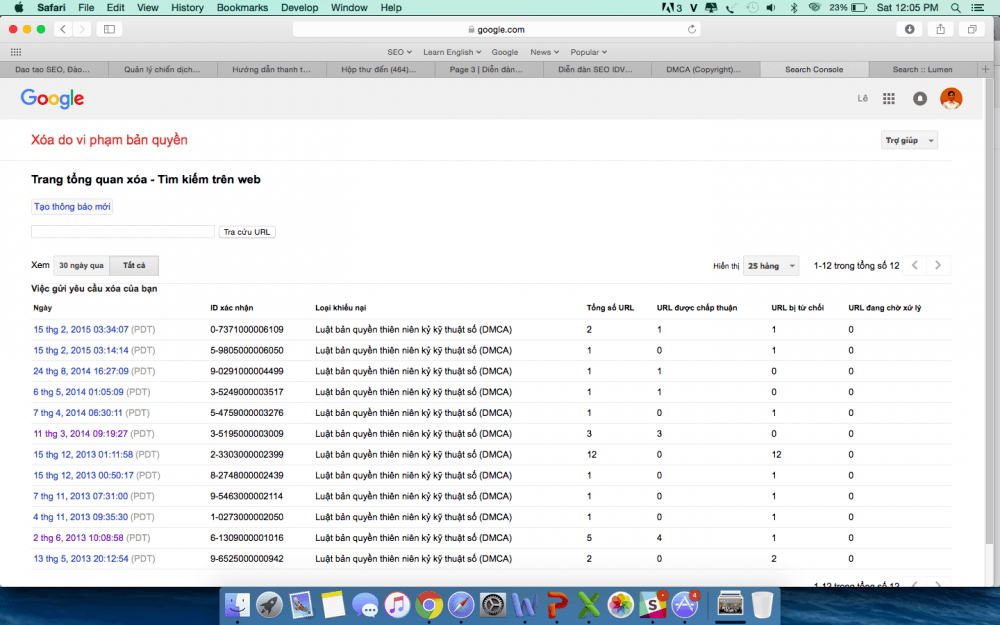Open iTunes from the Dock
The image size is (1000, 625).
pyautogui.click(x=397, y=605)
